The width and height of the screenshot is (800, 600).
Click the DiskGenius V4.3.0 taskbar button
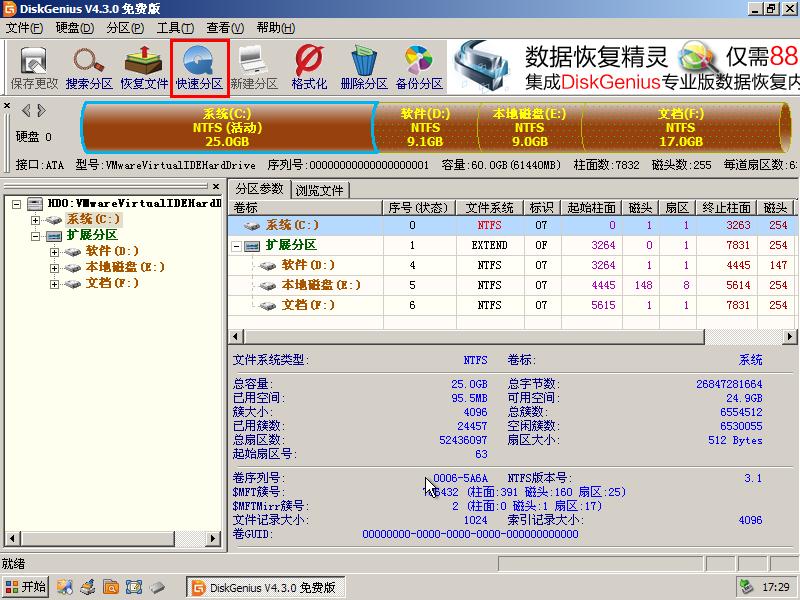coord(265,587)
